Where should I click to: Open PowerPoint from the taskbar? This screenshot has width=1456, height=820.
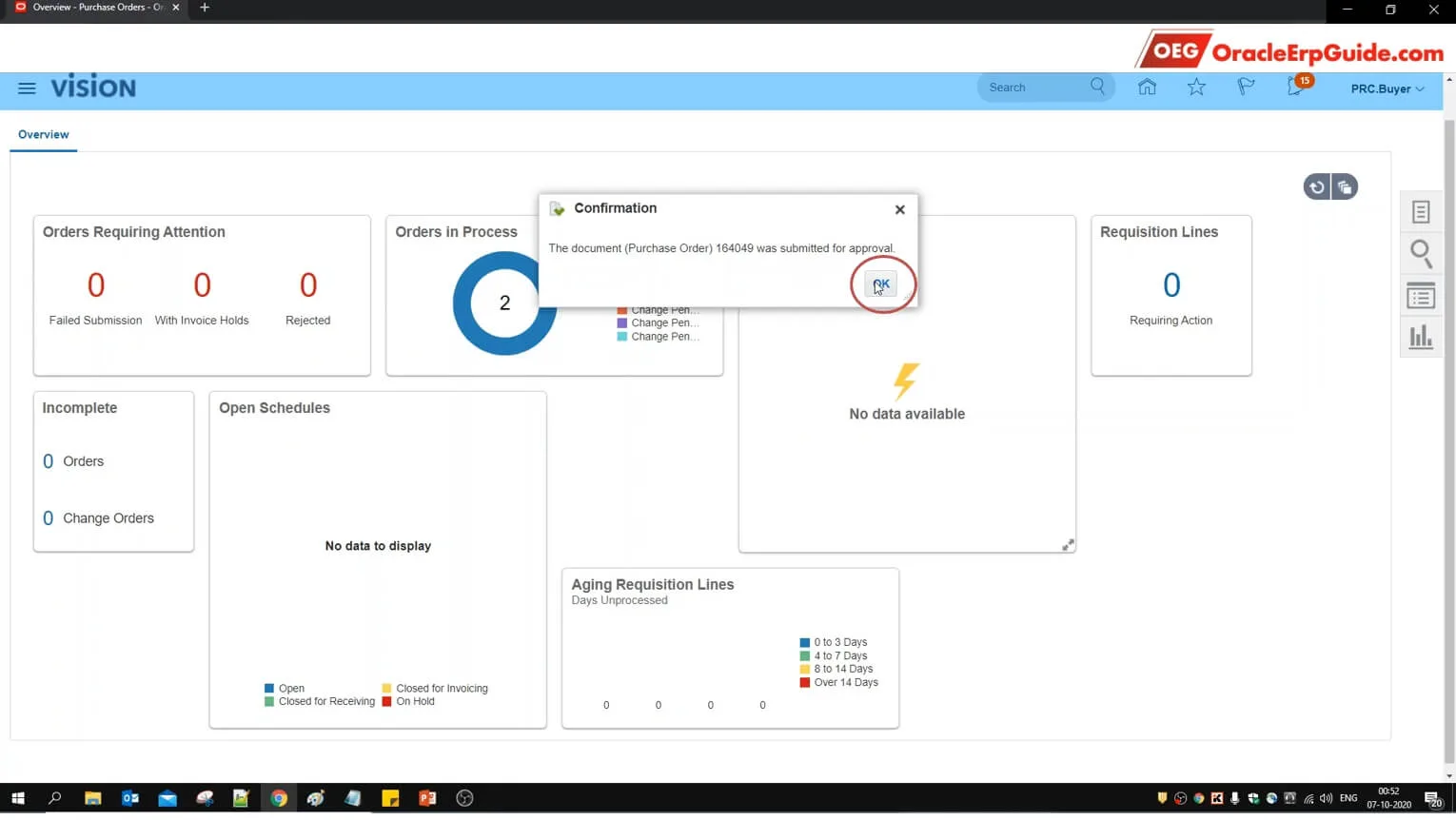(427, 799)
